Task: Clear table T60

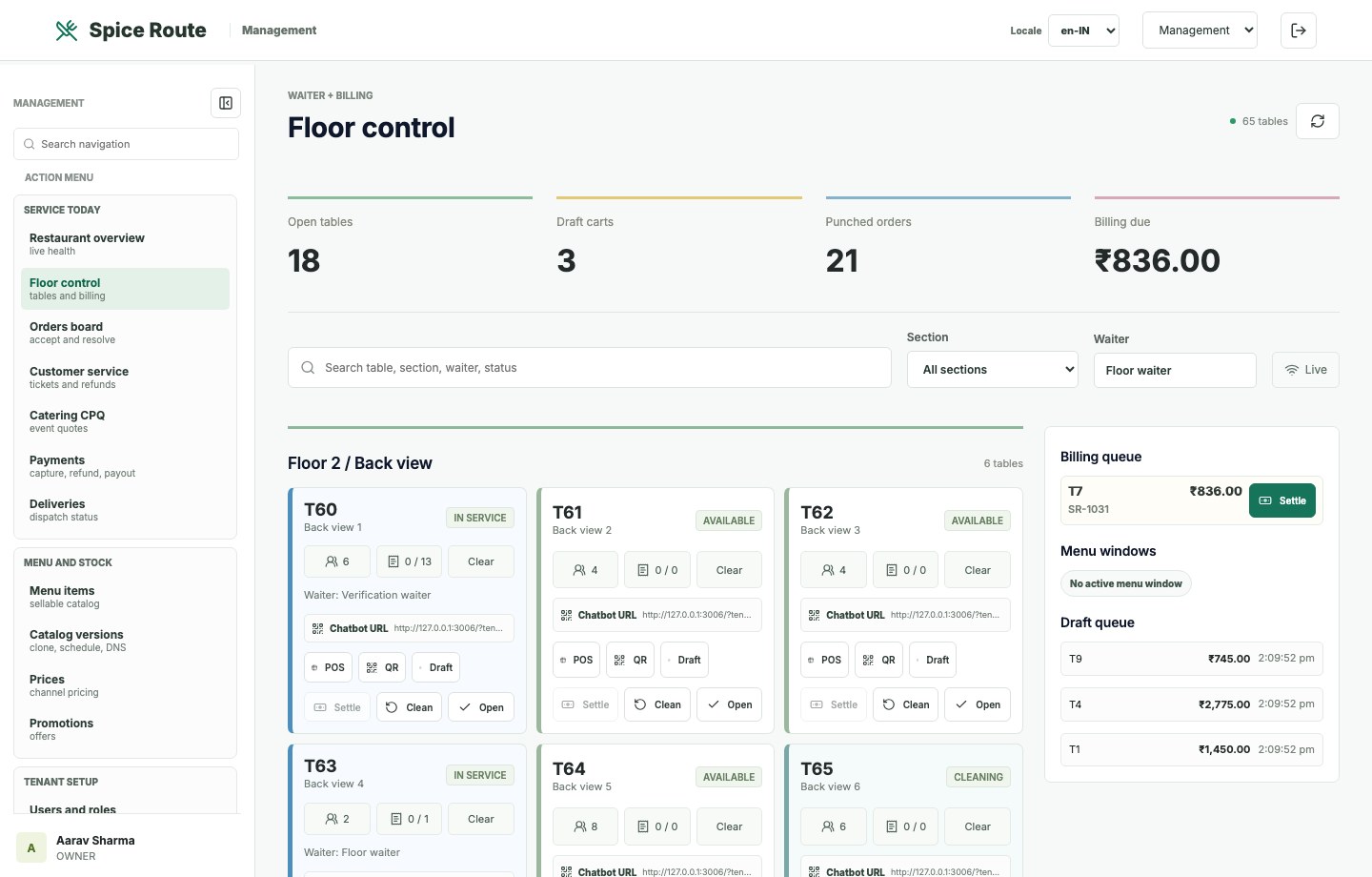Action: coord(481,561)
